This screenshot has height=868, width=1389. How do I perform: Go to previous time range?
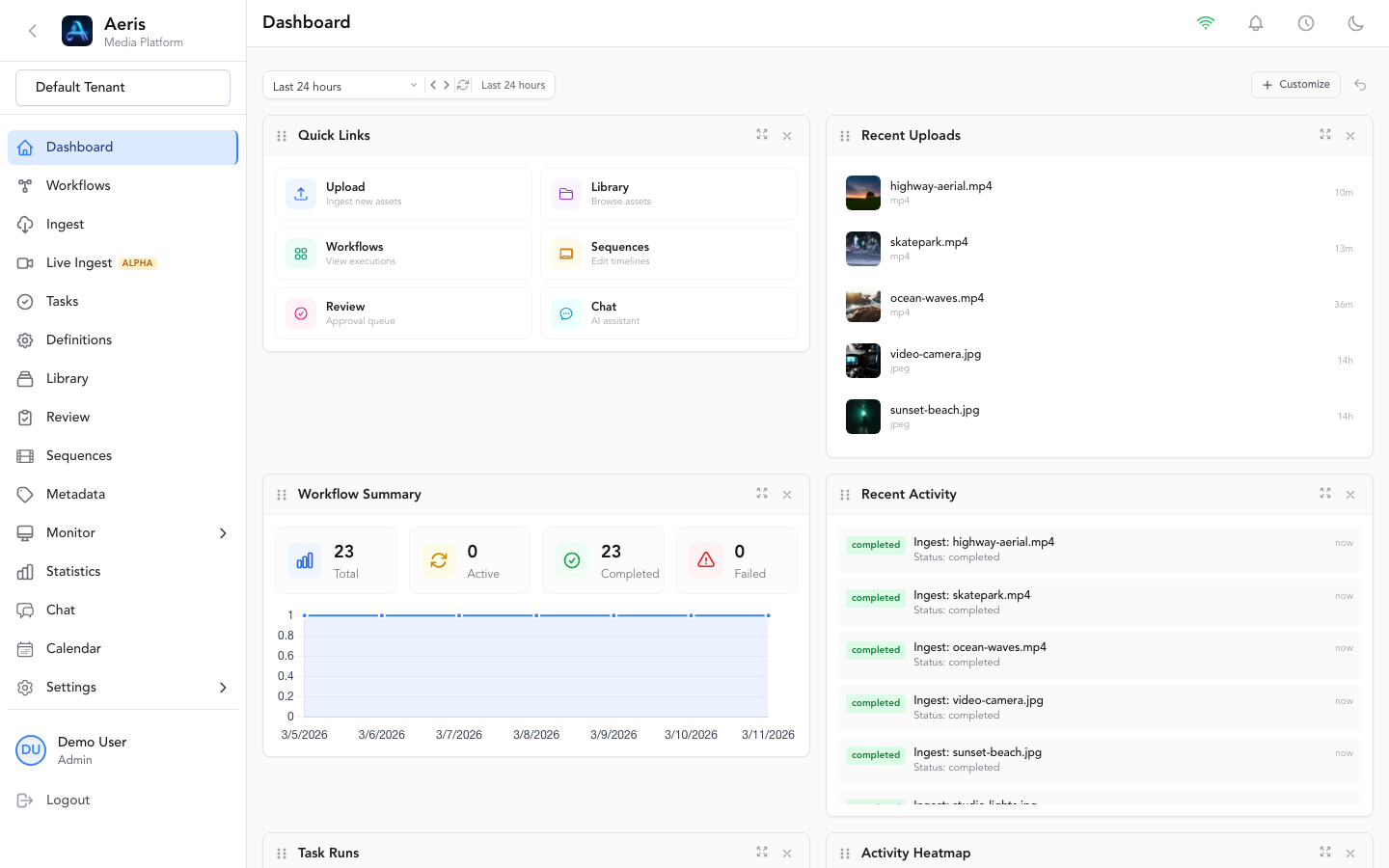[x=433, y=85]
